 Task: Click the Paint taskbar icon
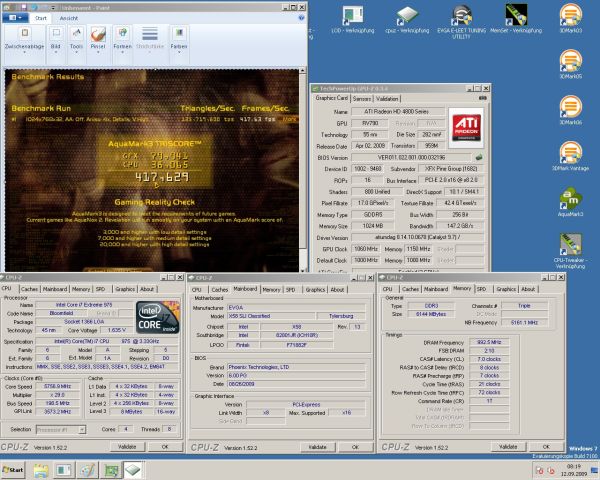tap(87, 470)
